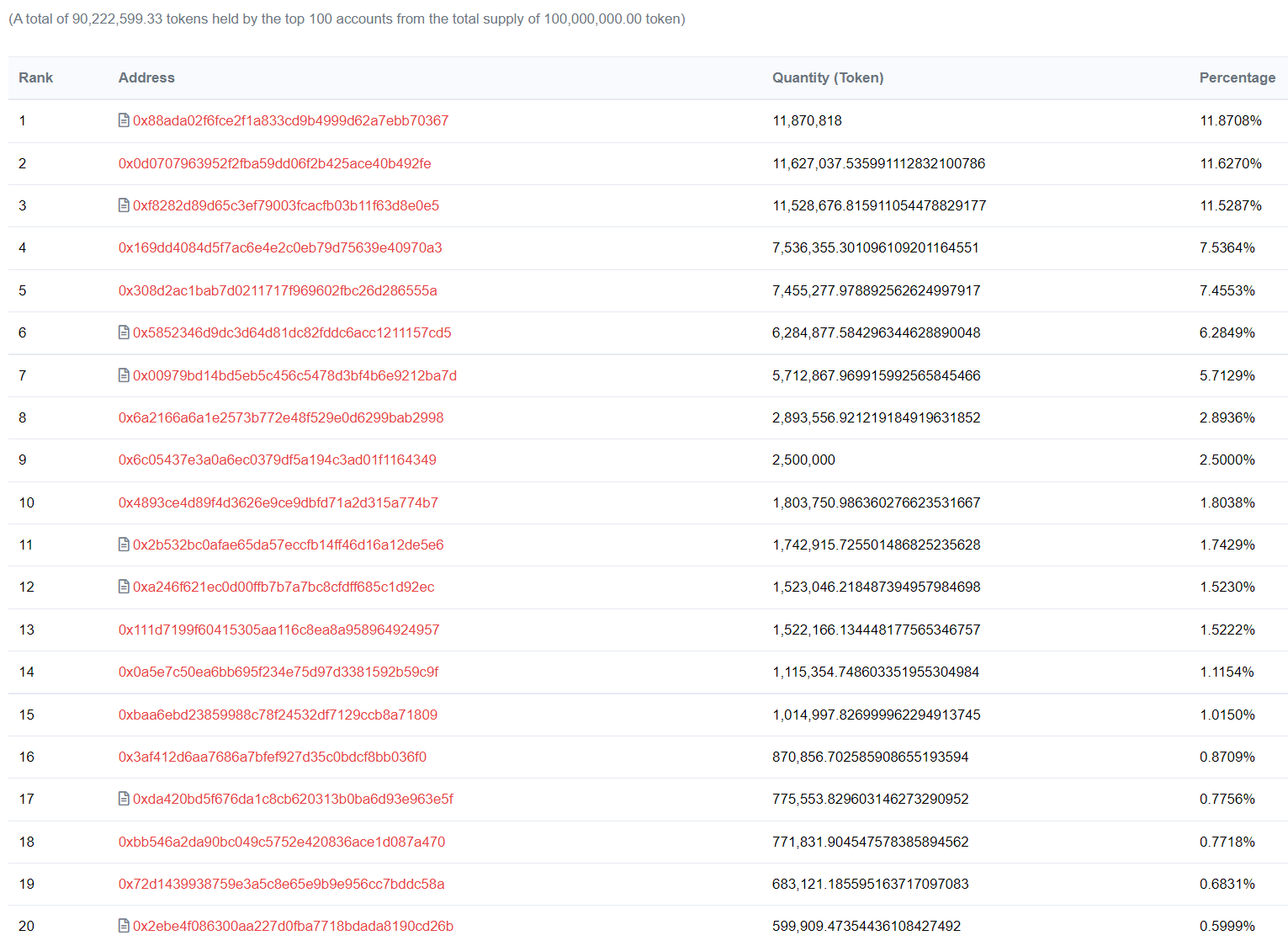The height and width of the screenshot is (946, 1288).
Task: Select quantity 775,553.829603146273290952
Action: click(871, 799)
